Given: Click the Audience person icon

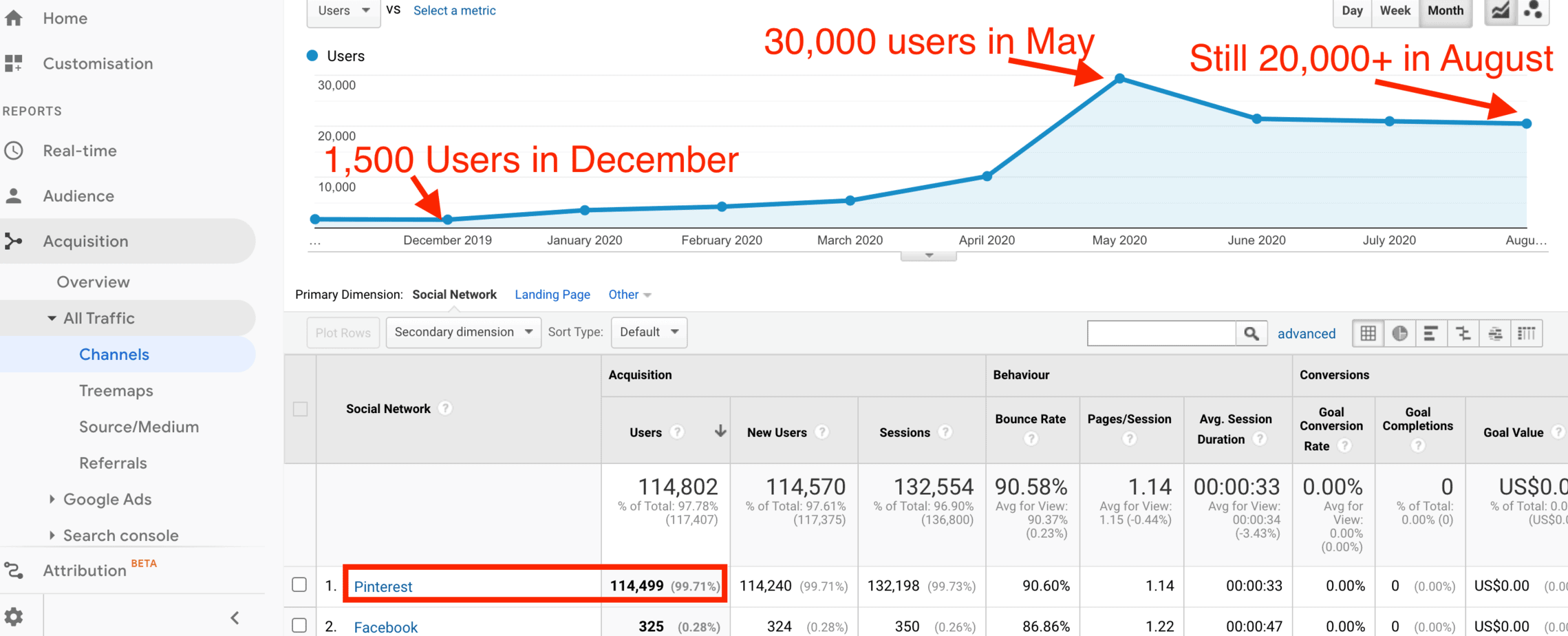Looking at the screenshot, I should [x=14, y=196].
